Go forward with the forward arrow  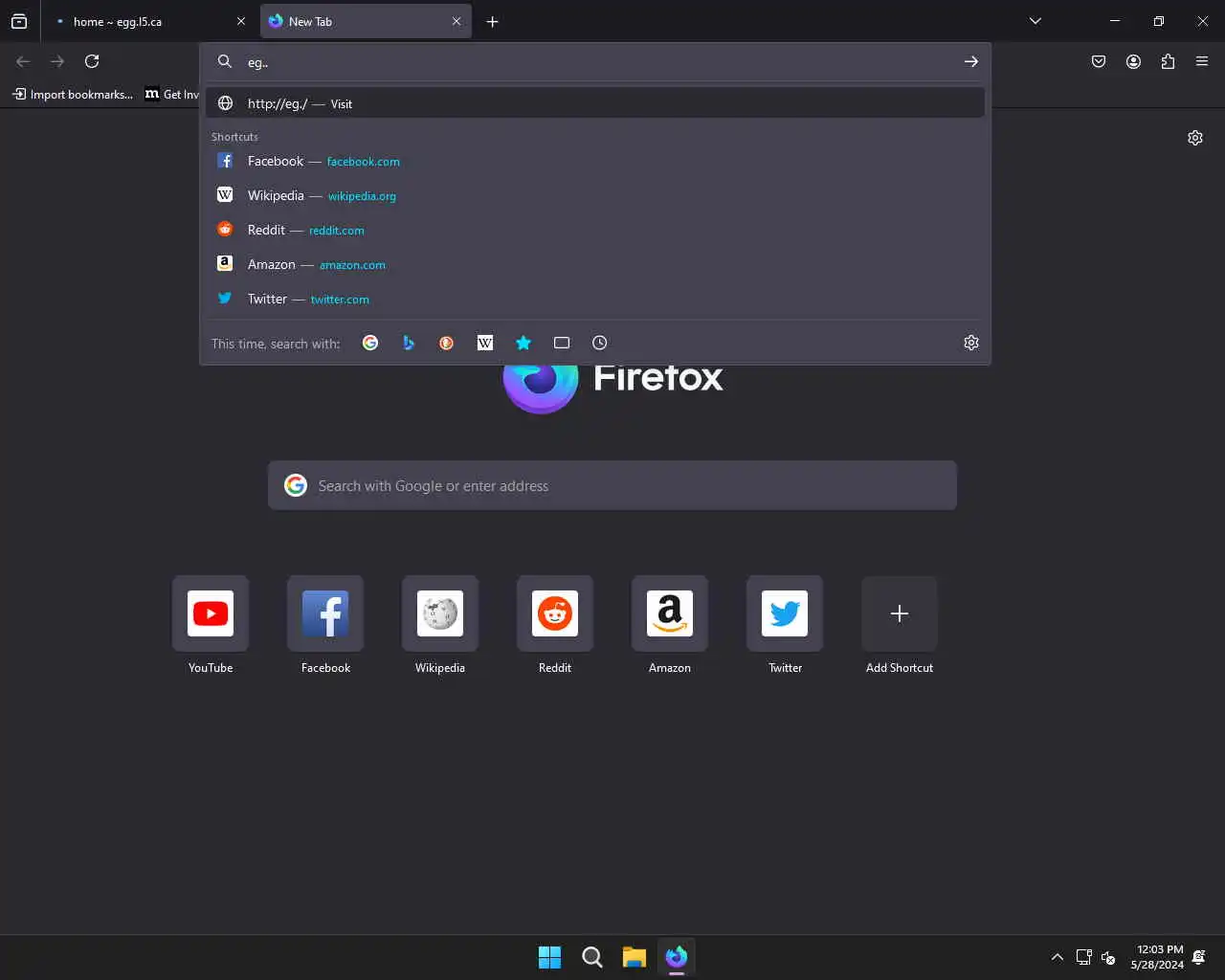point(57,61)
